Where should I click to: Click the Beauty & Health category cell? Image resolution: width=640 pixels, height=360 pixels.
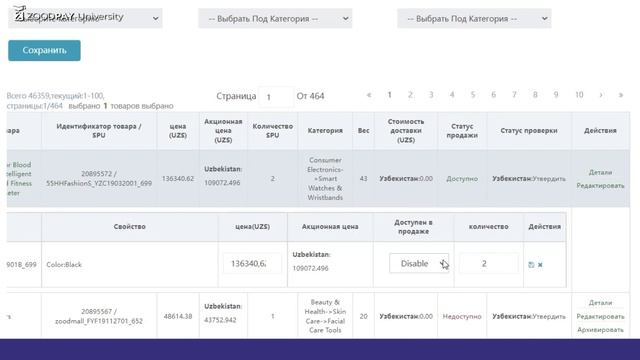325,316
